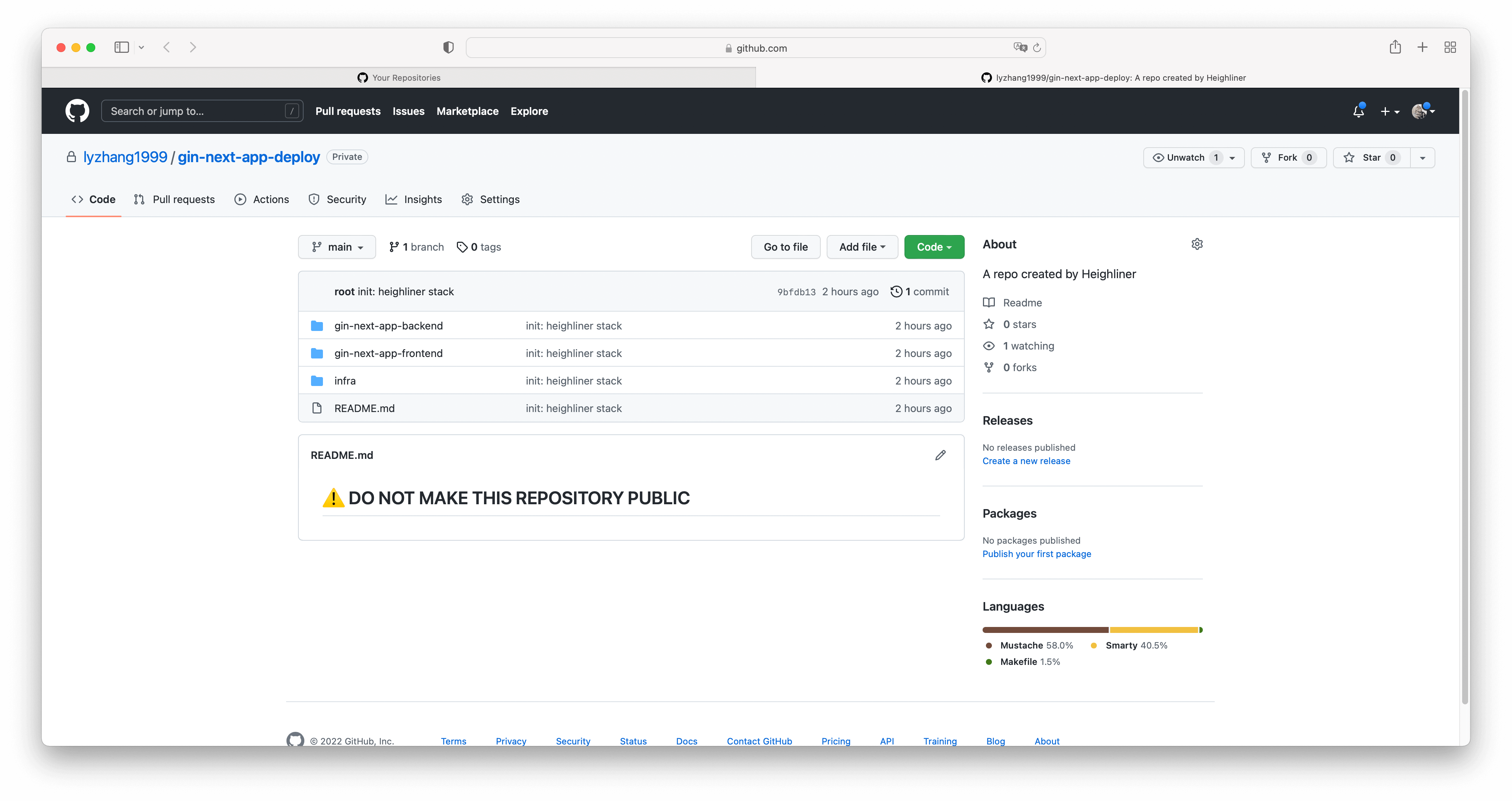Click the brown Mustache segment of language bar
The height and width of the screenshot is (801, 1512).
coord(1045,630)
